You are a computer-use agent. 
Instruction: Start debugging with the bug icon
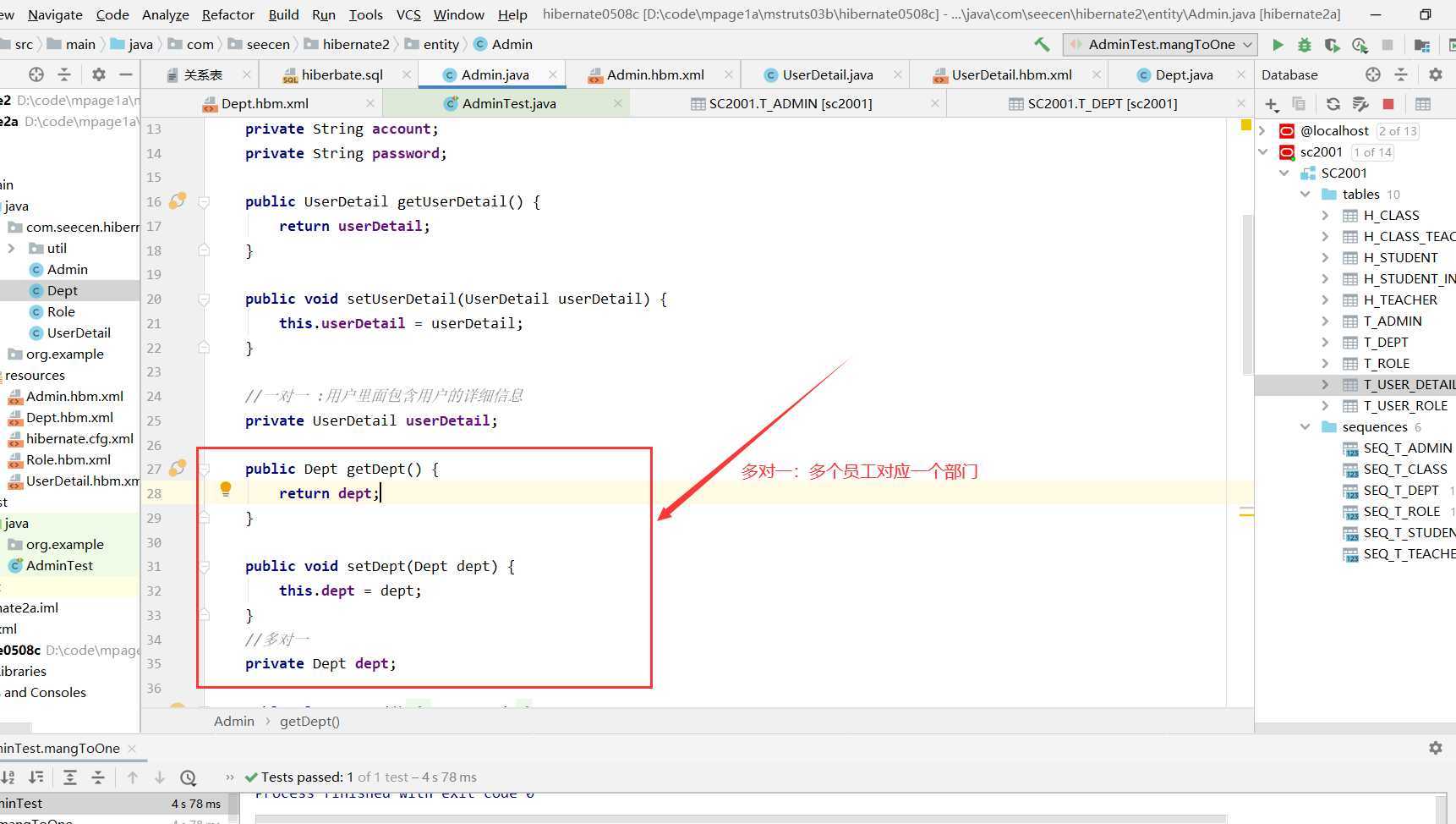(1305, 45)
